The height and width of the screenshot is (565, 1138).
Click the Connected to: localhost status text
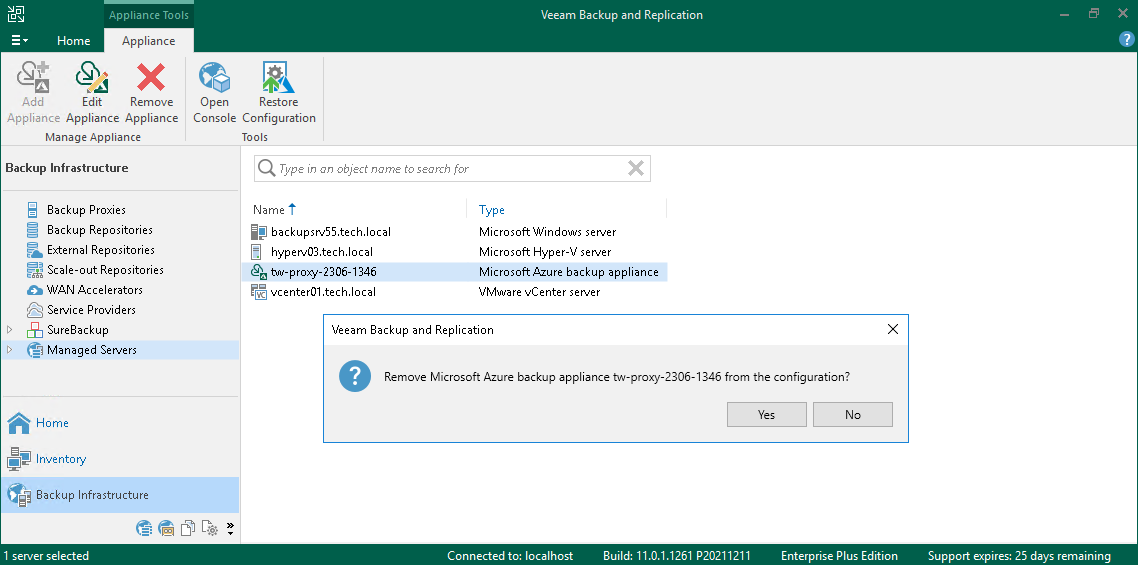click(510, 556)
